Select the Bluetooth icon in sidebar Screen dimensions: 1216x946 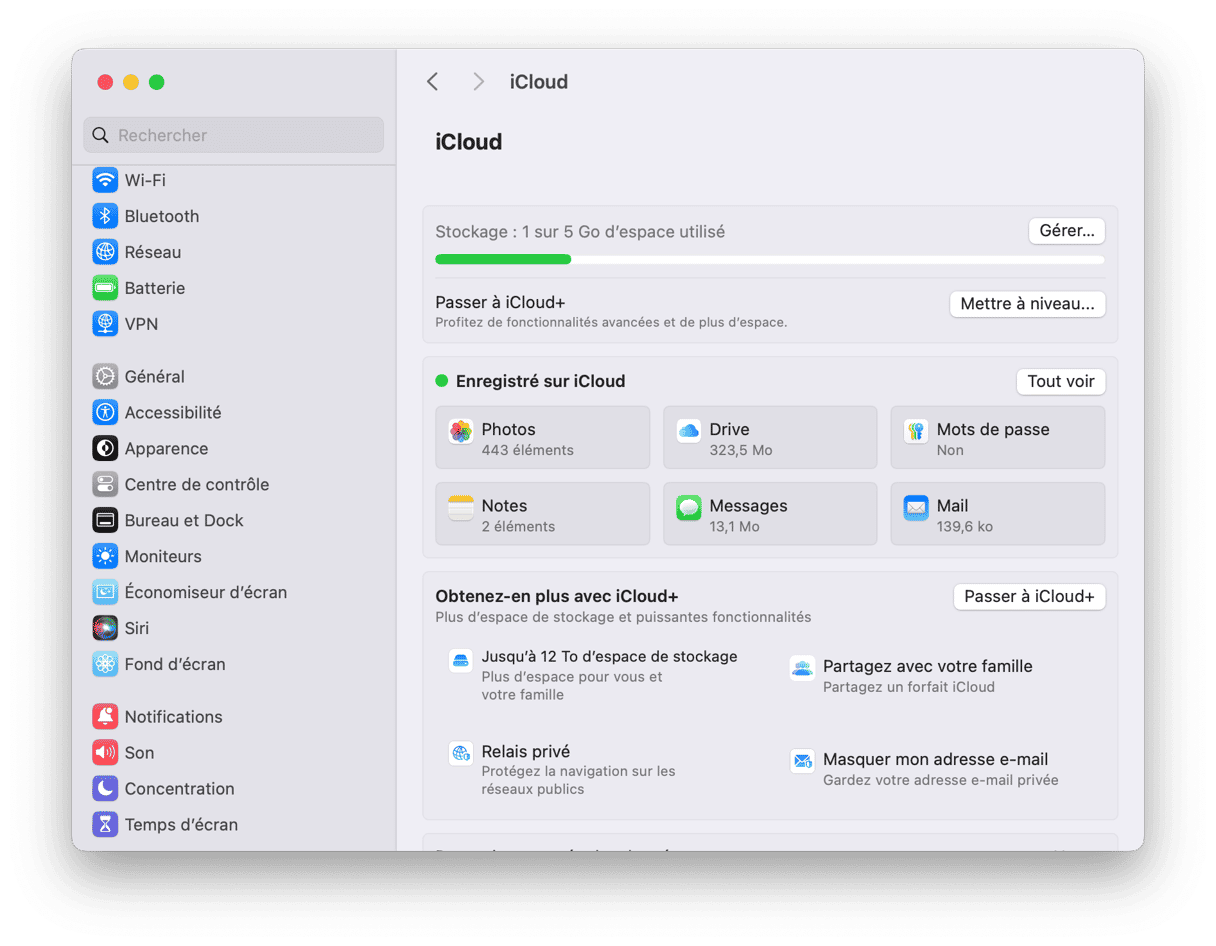point(105,216)
